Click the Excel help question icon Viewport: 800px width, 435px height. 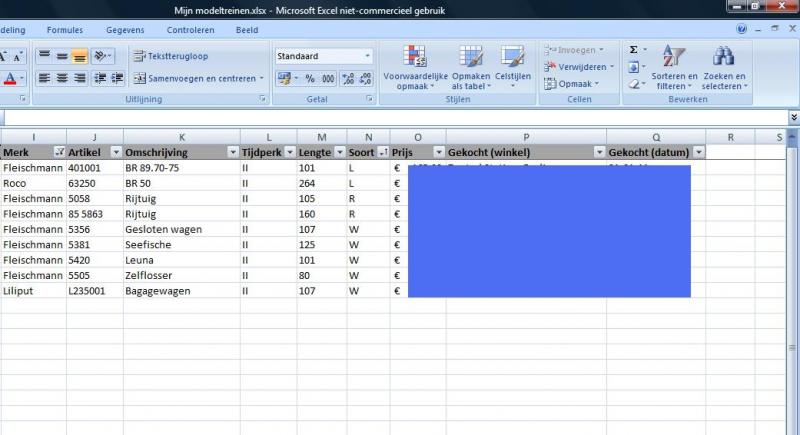coord(741,29)
